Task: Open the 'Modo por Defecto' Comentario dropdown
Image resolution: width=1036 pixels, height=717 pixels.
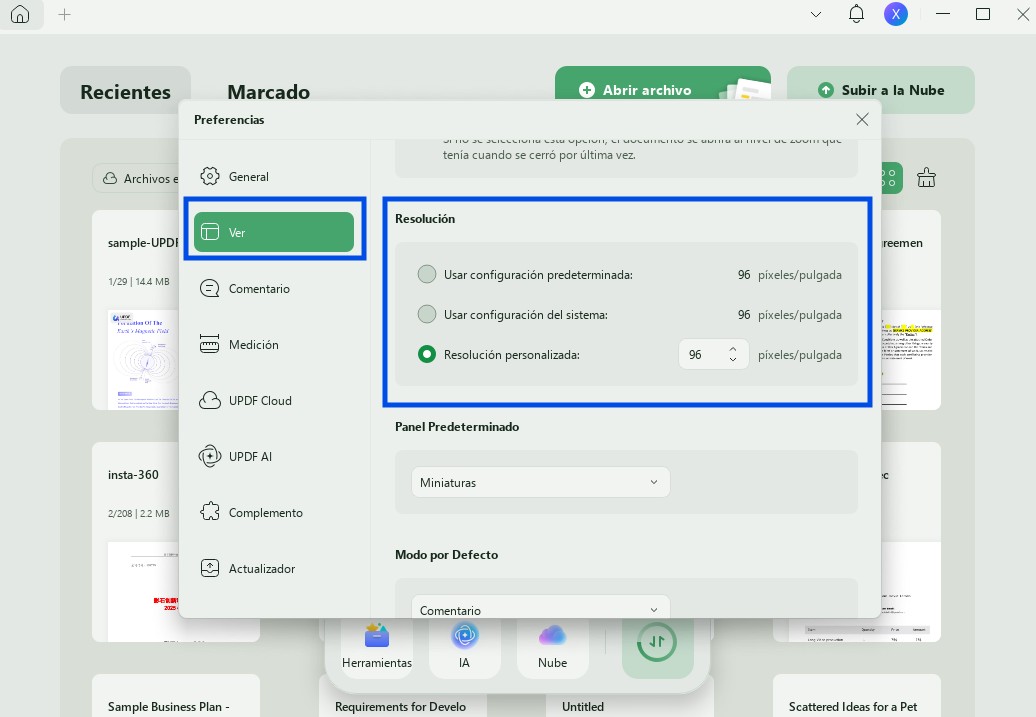Action: pos(539,608)
